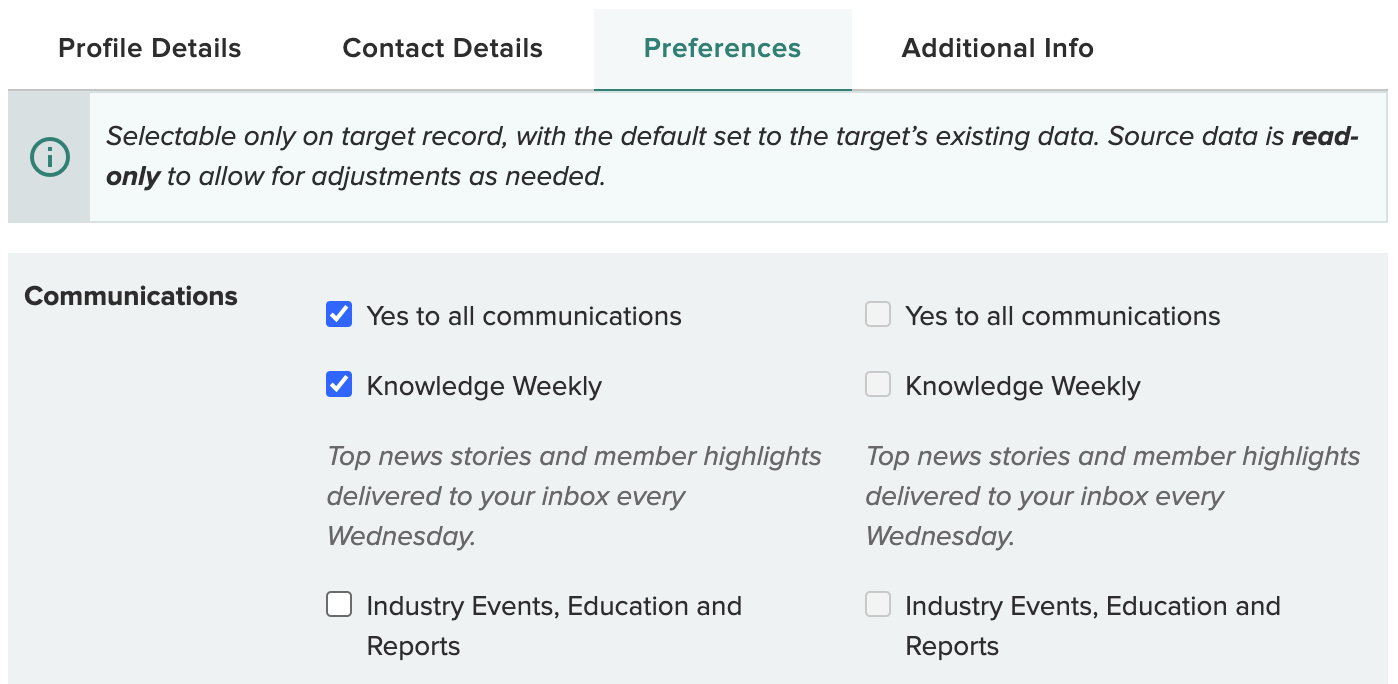Screen dimensions: 1398x684
Task: Click the Communications section heading
Action: coord(131,296)
